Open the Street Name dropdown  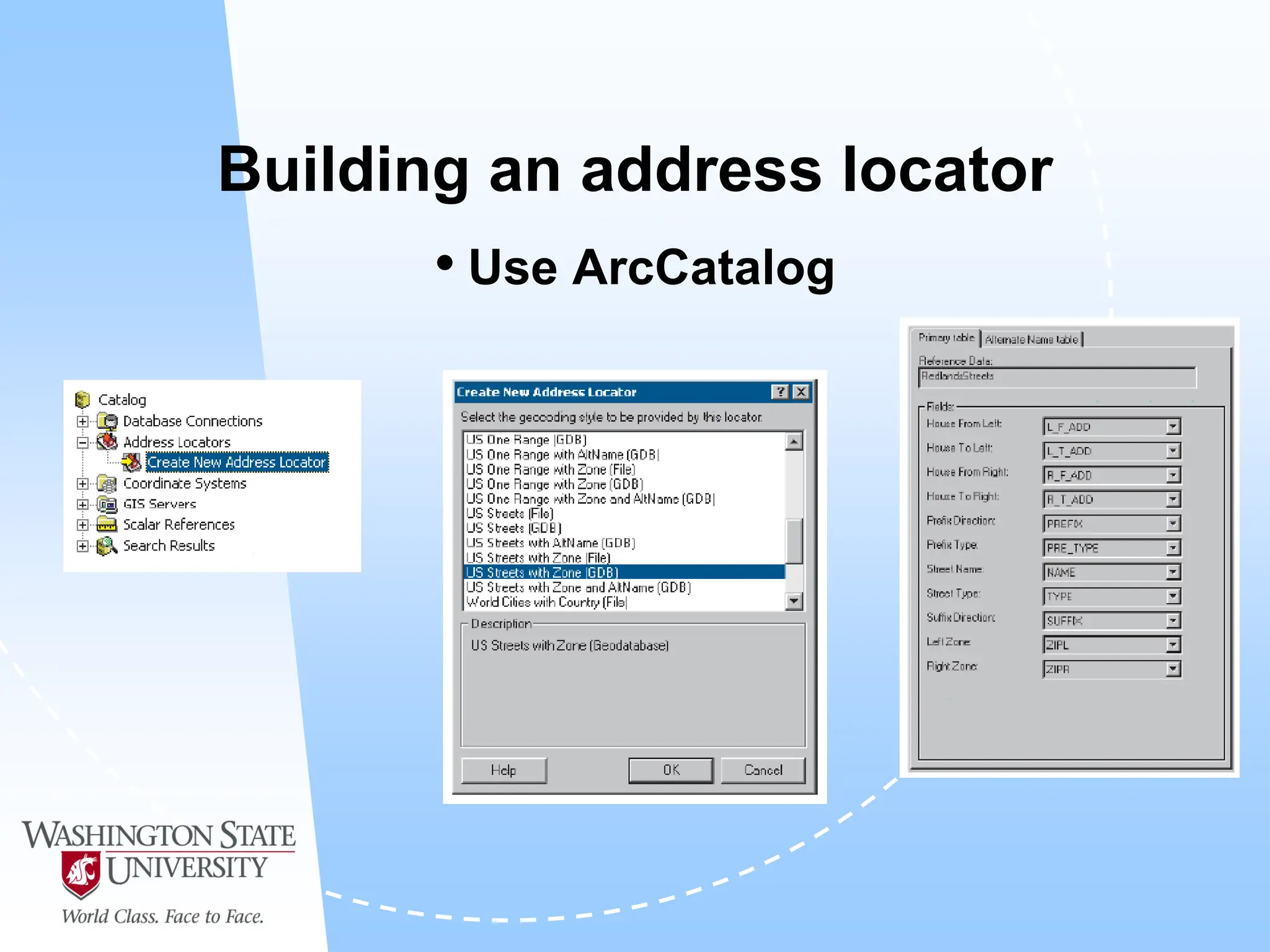point(1172,572)
